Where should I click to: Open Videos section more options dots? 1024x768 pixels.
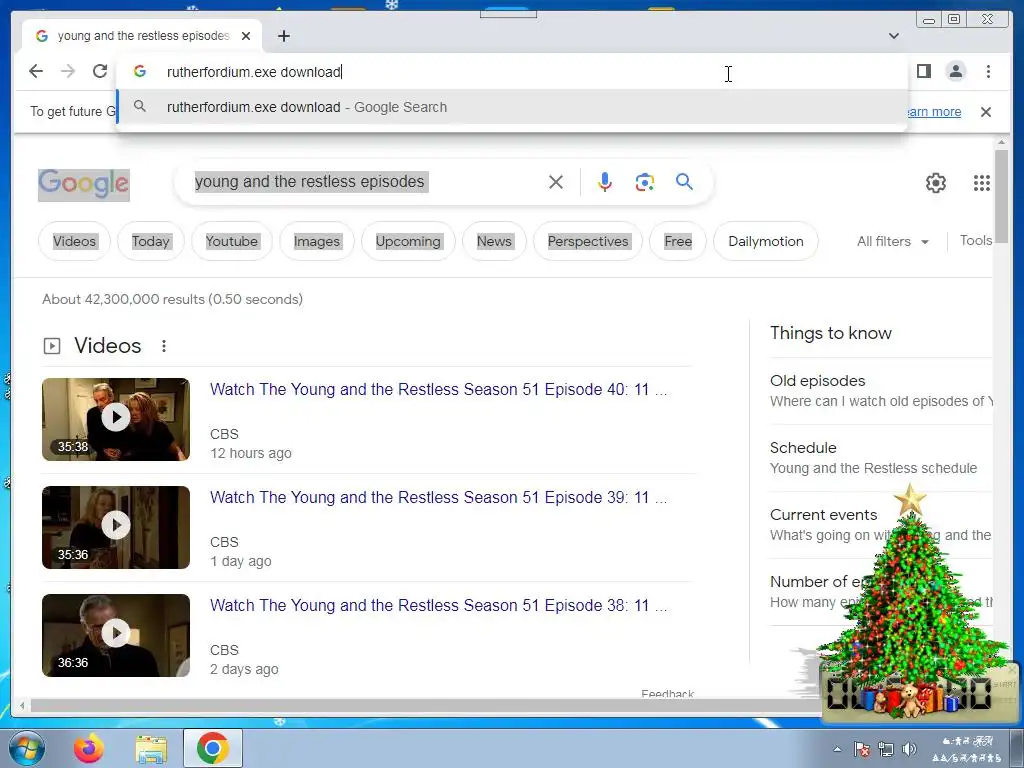(164, 345)
